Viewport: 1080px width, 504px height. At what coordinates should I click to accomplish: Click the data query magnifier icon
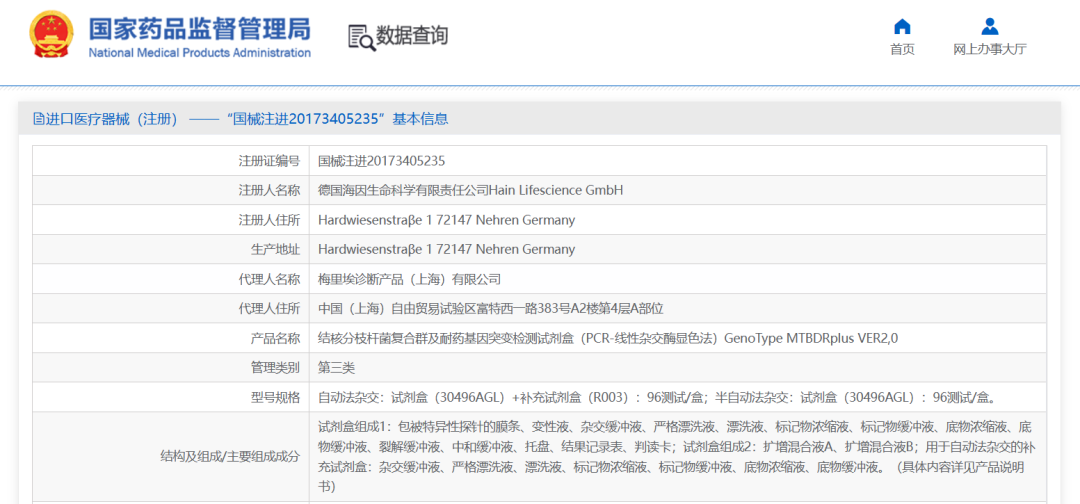point(361,37)
